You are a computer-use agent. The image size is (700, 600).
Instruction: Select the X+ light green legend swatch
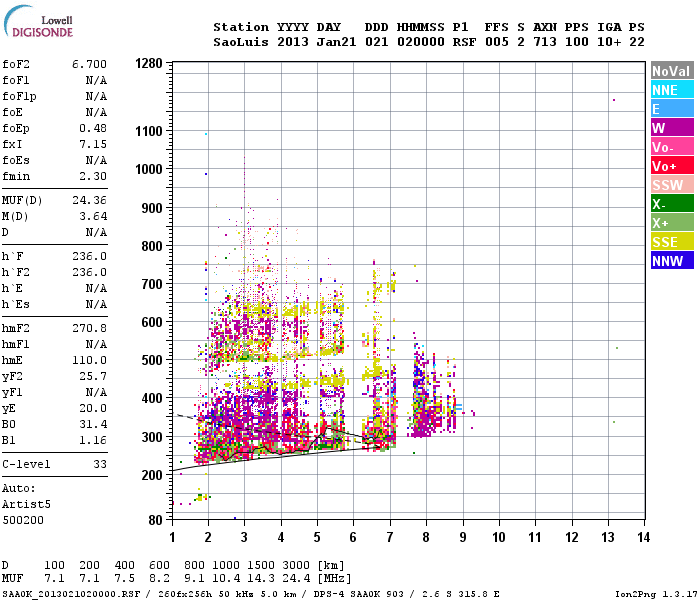coord(672,223)
